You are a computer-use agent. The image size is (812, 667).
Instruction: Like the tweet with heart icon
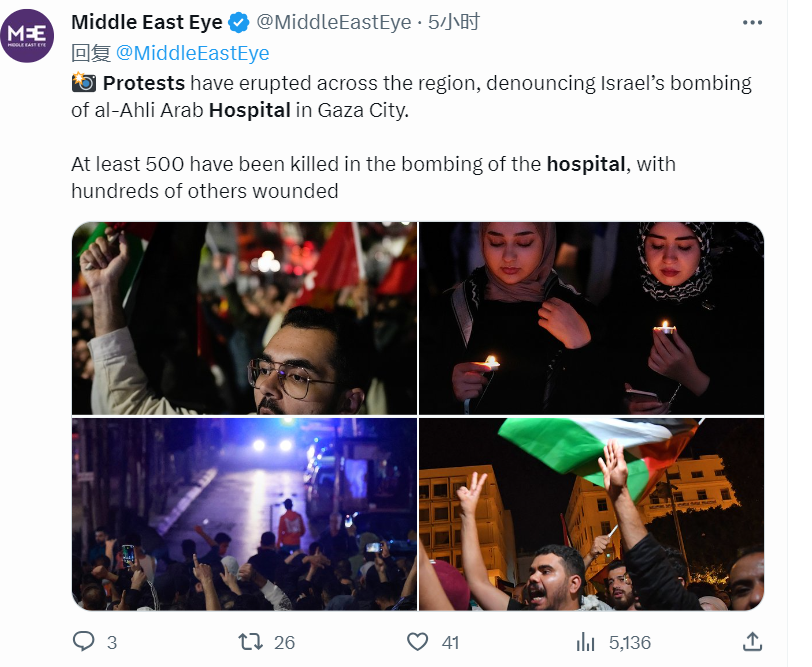(417, 642)
